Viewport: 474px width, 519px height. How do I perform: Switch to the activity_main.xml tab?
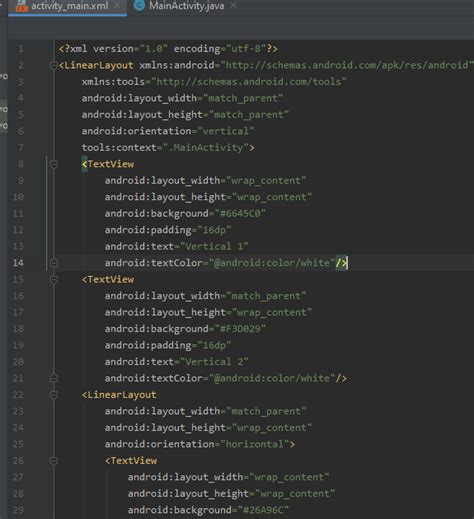click(69, 6)
